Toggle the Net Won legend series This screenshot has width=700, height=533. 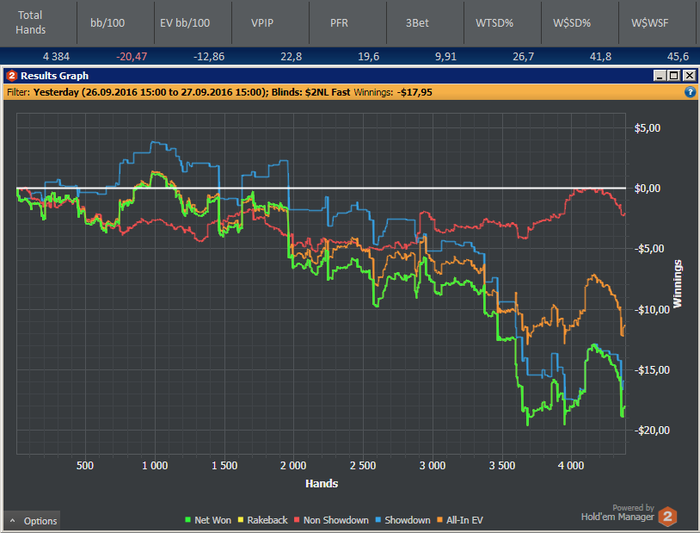coord(208,520)
